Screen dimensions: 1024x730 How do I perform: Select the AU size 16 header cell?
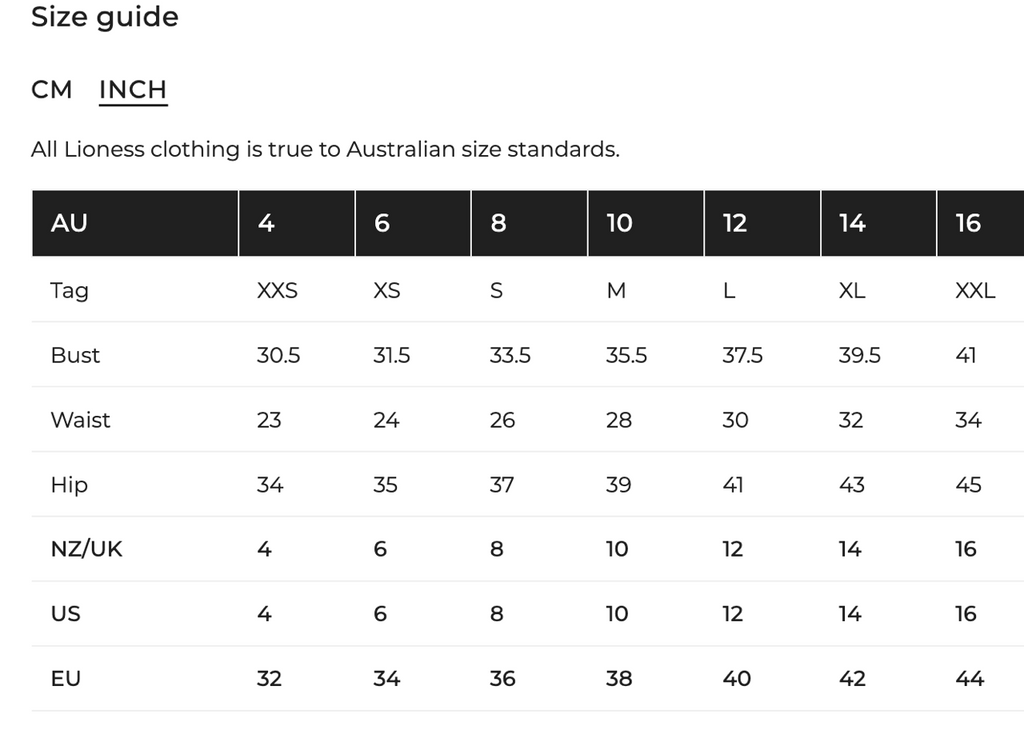pyautogui.click(x=981, y=223)
